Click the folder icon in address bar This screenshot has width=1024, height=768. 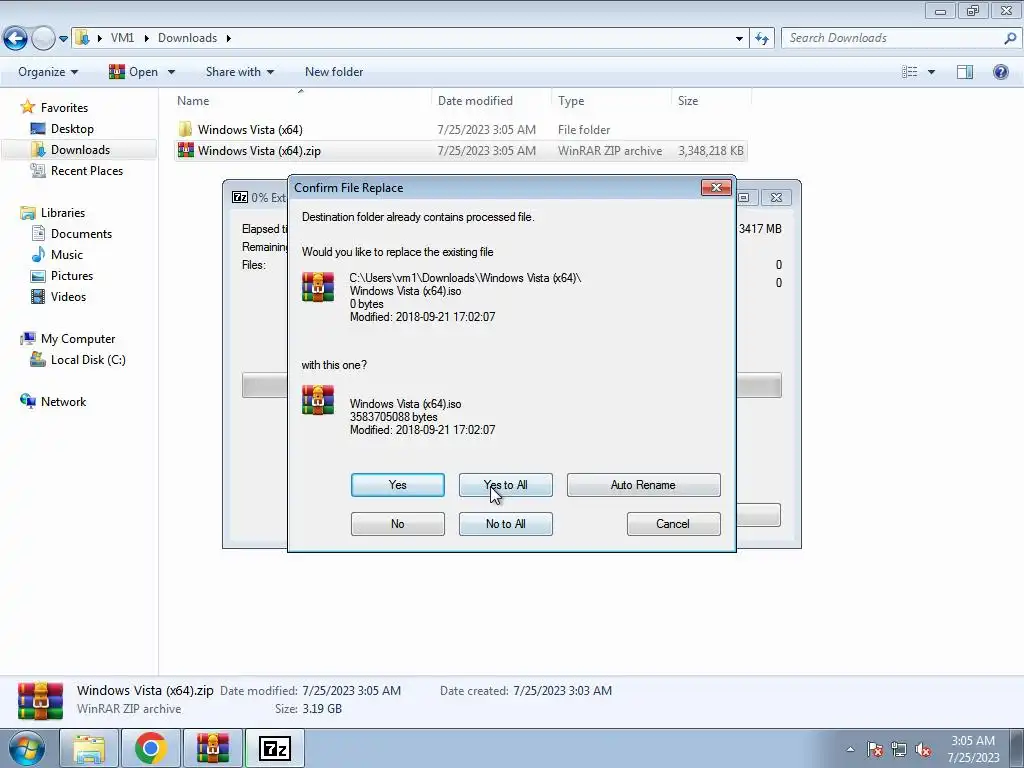click(x=82, y=38)
